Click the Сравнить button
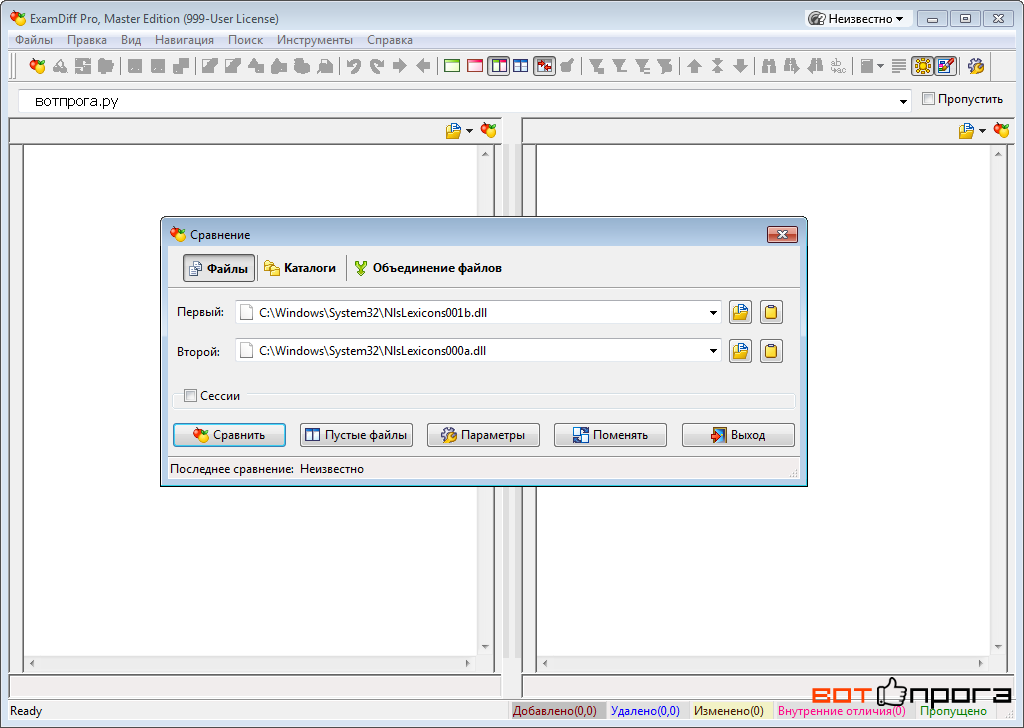 [x=229, y=435]
